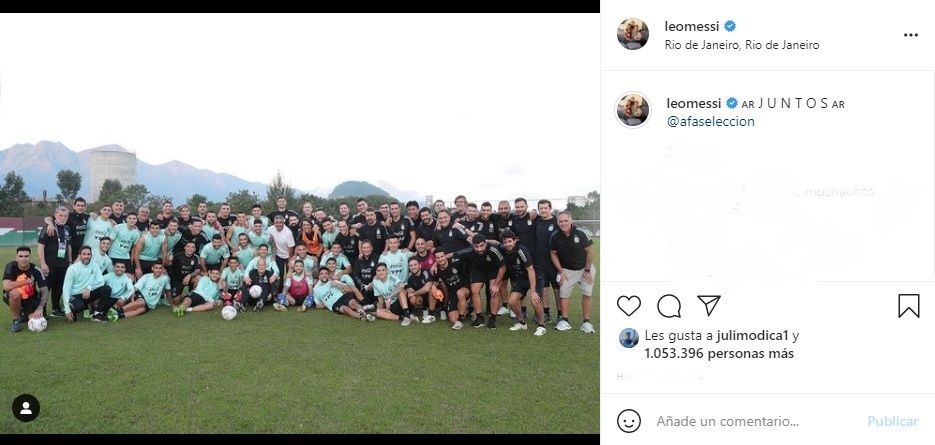
Task: Open comments with the speech bubble icon
Action: (669, 306)
